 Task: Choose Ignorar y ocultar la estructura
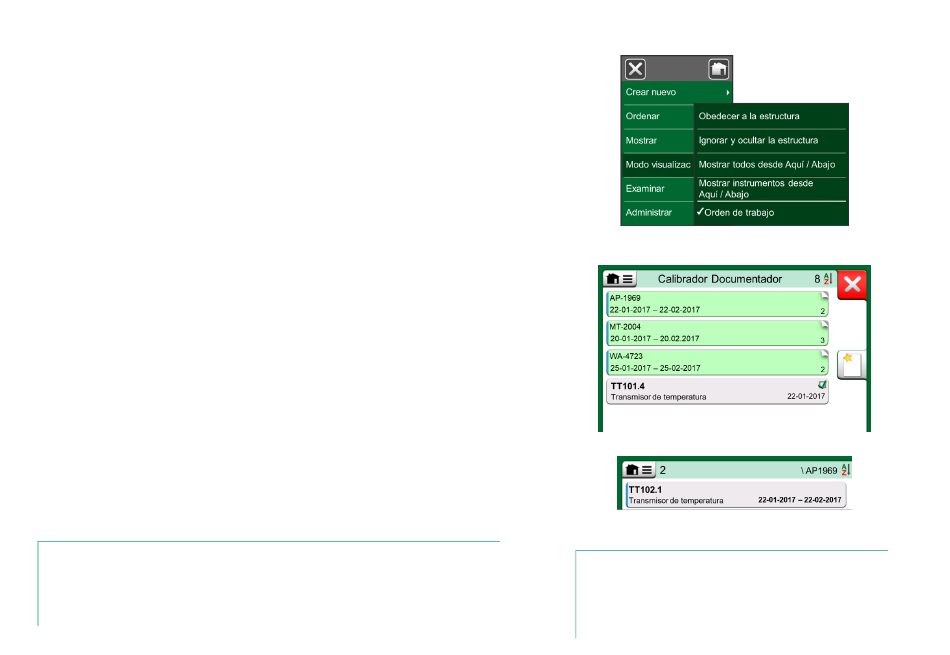[771, 141]
